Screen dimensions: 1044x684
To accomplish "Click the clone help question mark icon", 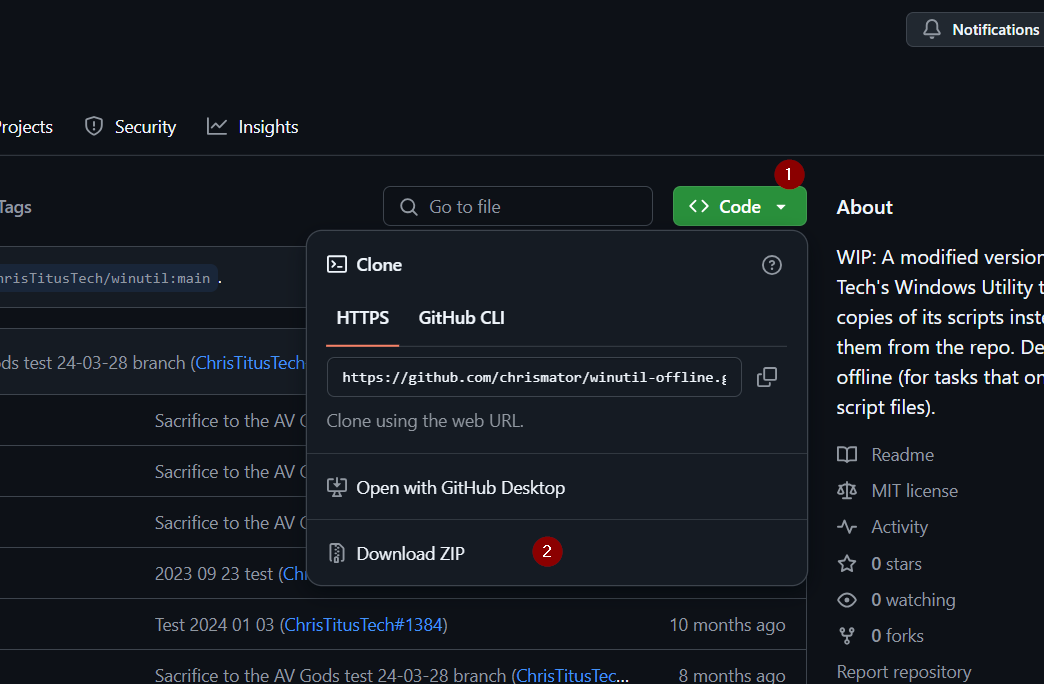I will [x=772, y=265].
